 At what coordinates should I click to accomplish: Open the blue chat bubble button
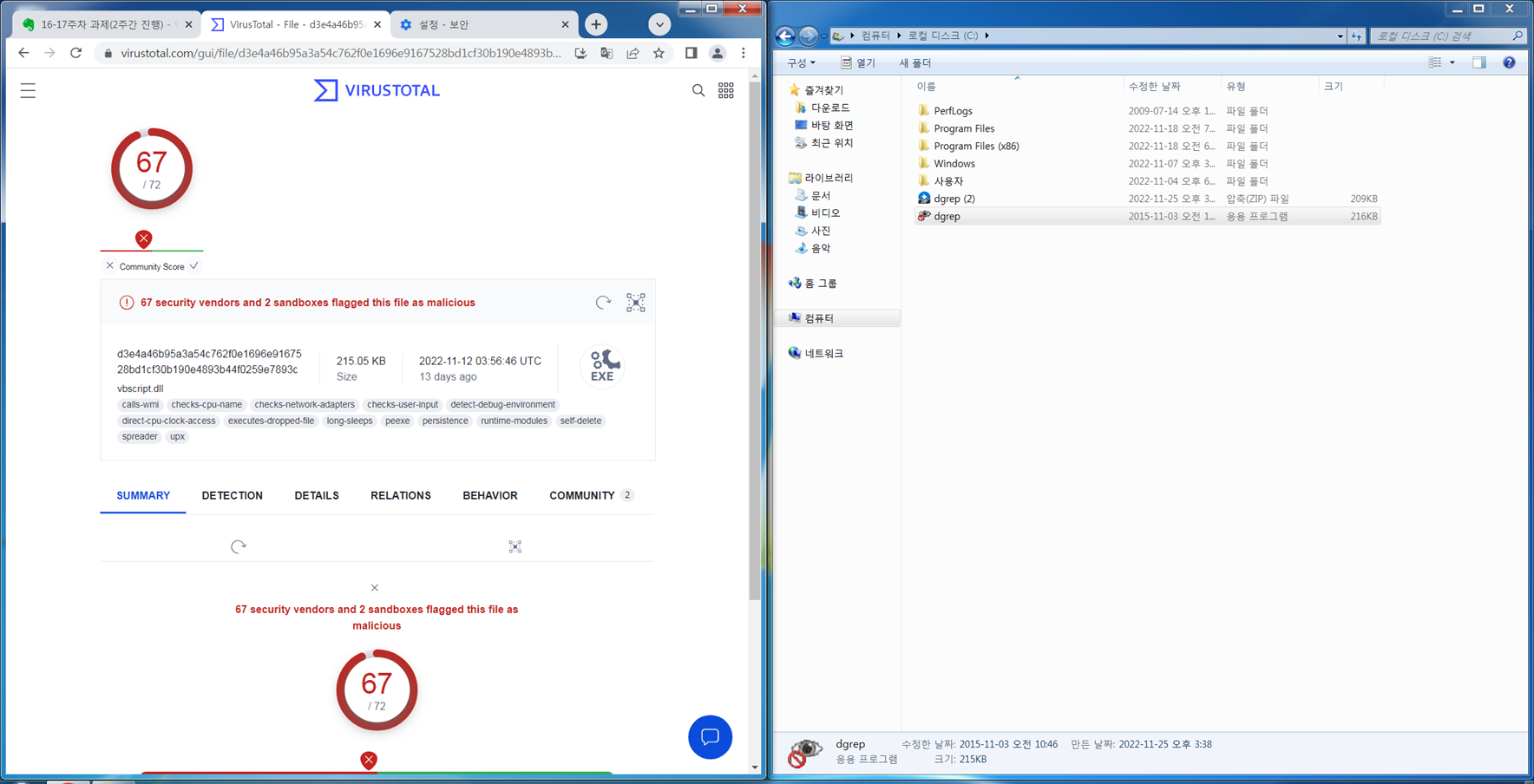pos(710,737)
